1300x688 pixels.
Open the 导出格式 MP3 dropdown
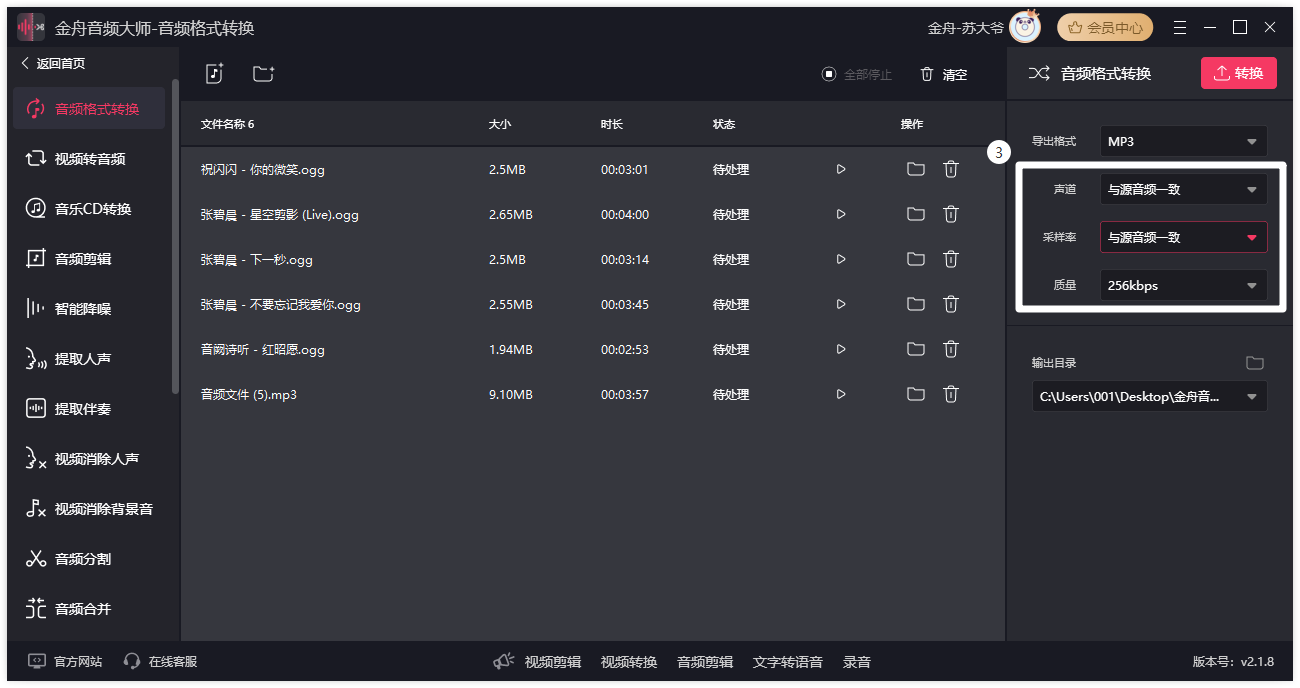(x=1183, y=140)
